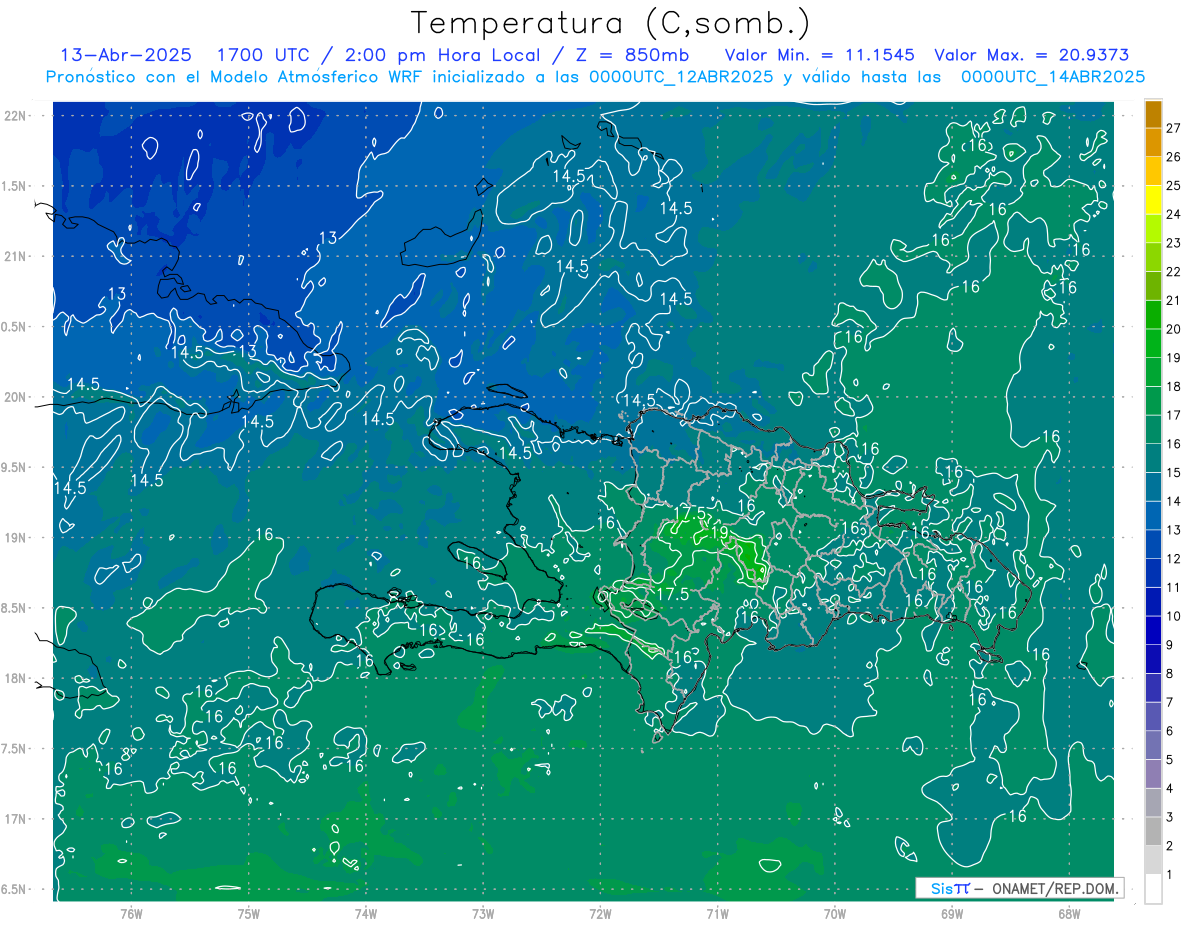Click the topmost brown-orange color scale swatch
Screen dimensions: 1200x927
click(1153, 114)
